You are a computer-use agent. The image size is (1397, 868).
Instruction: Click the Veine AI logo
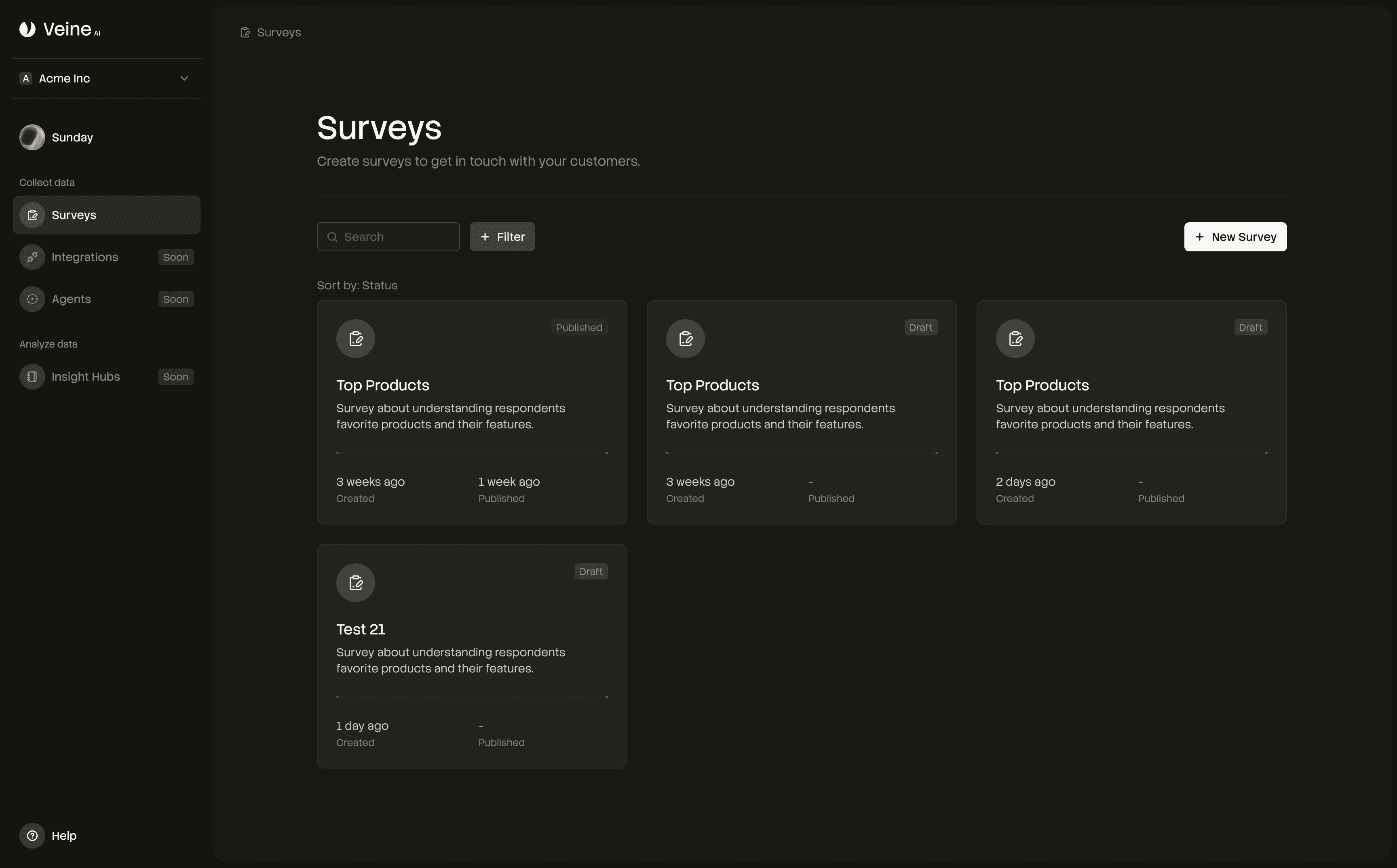pos(59,29)
